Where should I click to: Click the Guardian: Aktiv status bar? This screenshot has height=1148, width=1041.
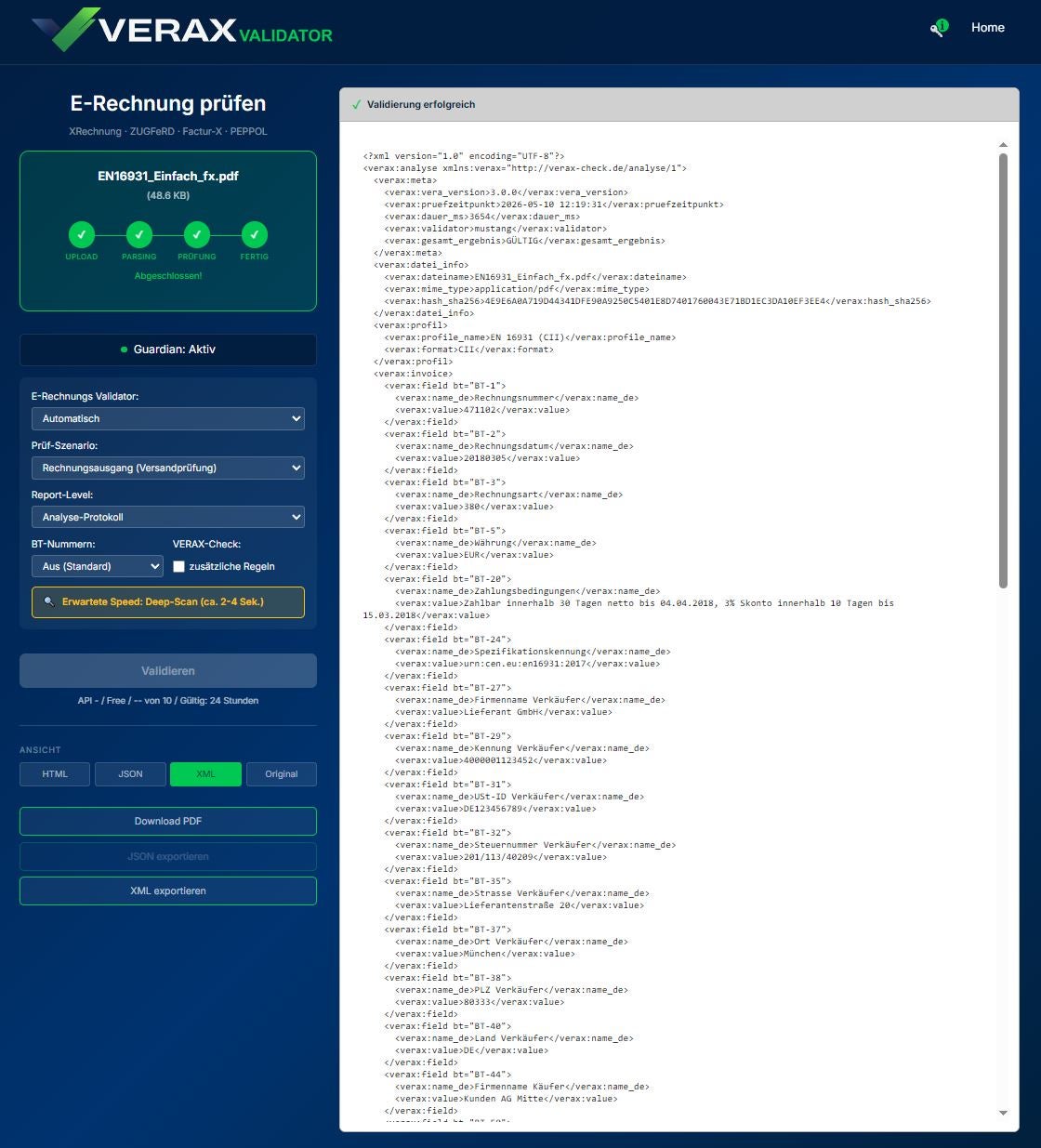168,350
